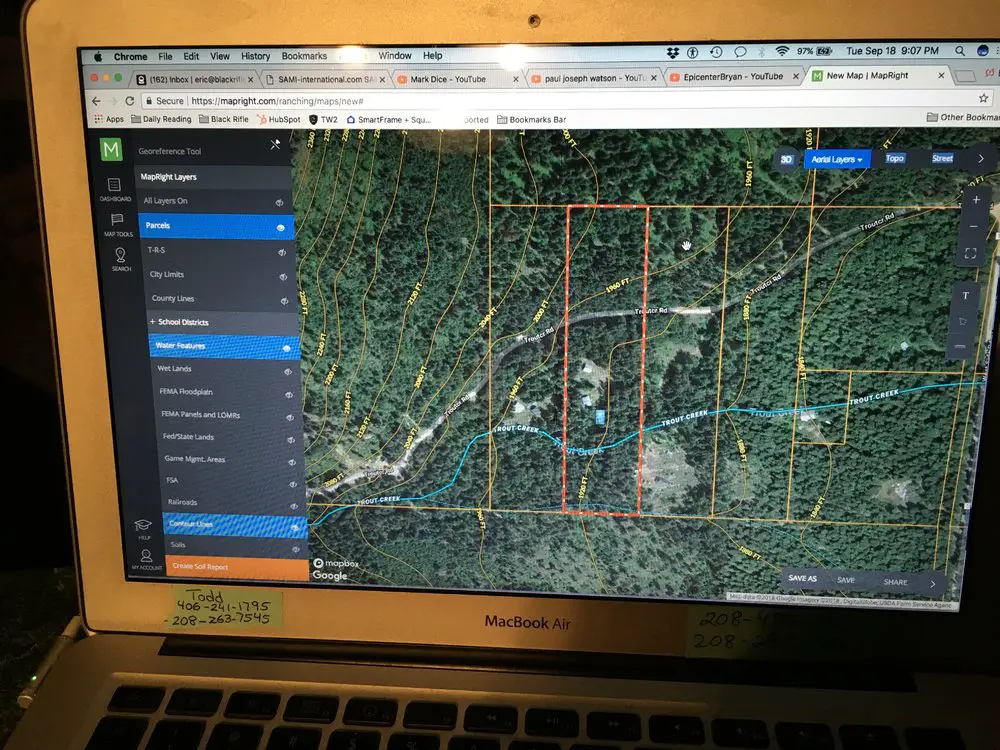Bookmark this page with the star
1000x750 pixels.
pyautogui.click(x=983, y=98)
